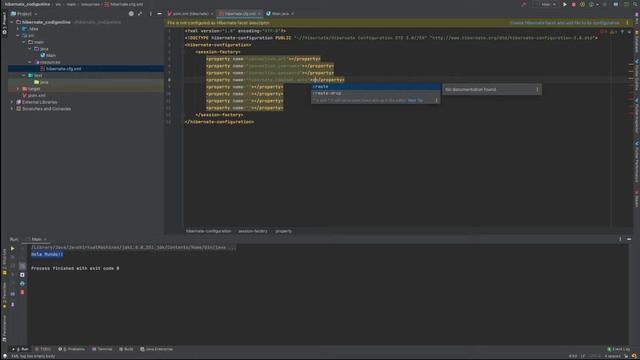Viewport: 640px width, 360px height.
Task: Open the Run tool window button at bottom
Action: [20, 349]
